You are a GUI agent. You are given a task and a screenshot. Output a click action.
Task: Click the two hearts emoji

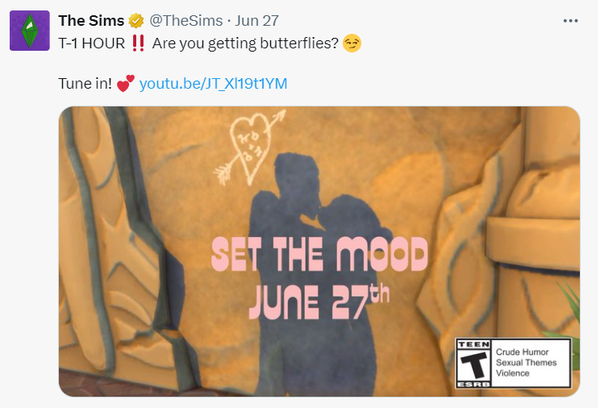pyautogui.click(x=126, y=83)
